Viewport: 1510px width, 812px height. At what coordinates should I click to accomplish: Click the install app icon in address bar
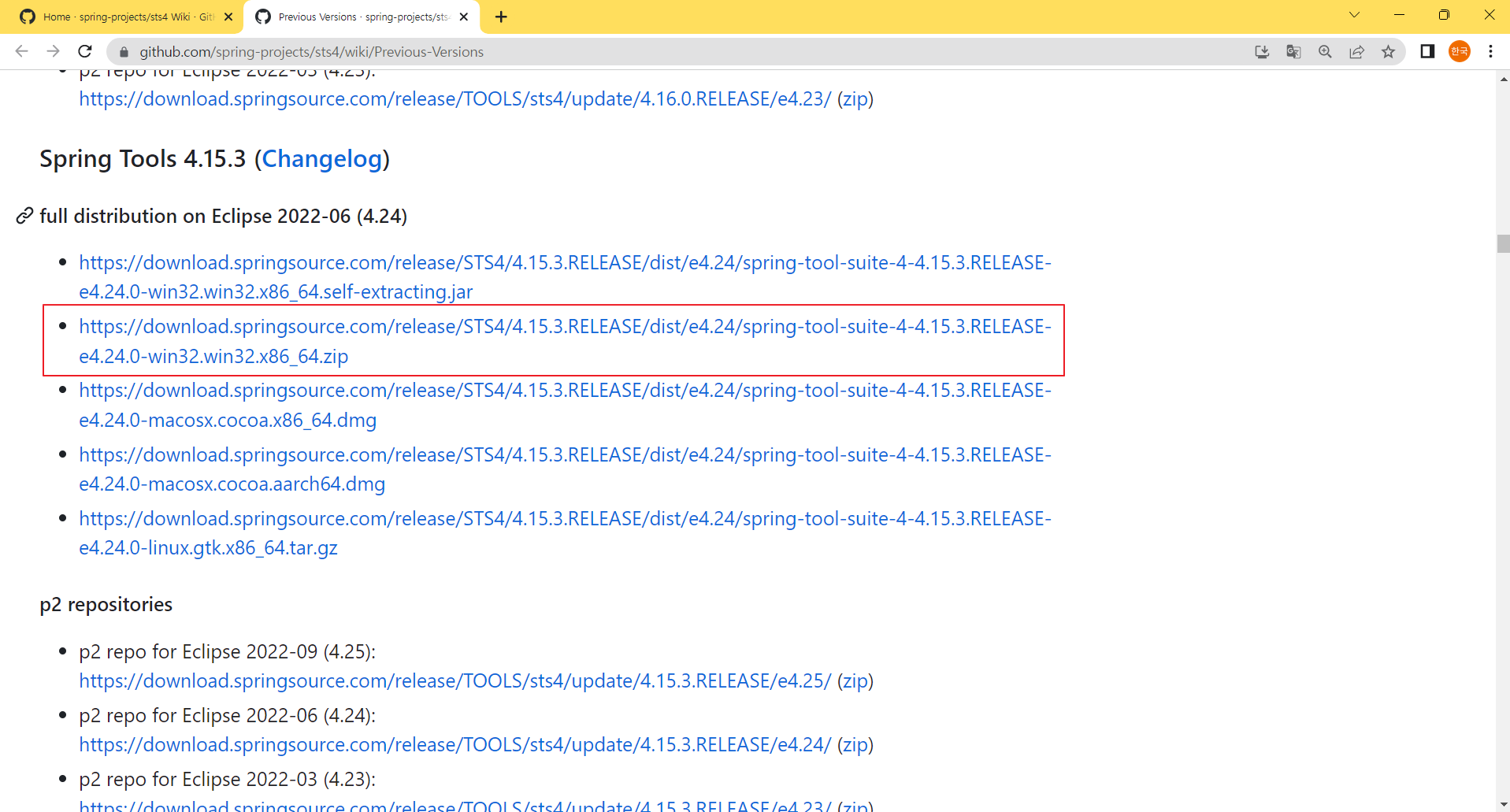coord(1262,51)
